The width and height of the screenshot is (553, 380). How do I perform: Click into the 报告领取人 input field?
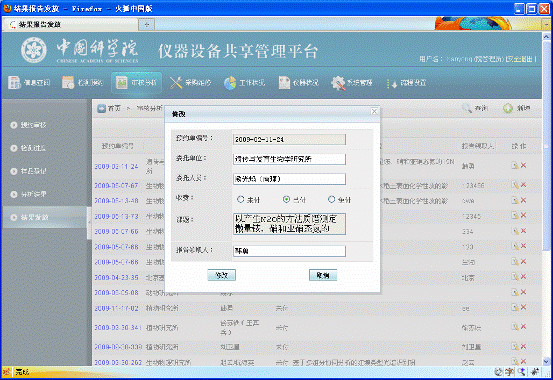tap(289, 251)
